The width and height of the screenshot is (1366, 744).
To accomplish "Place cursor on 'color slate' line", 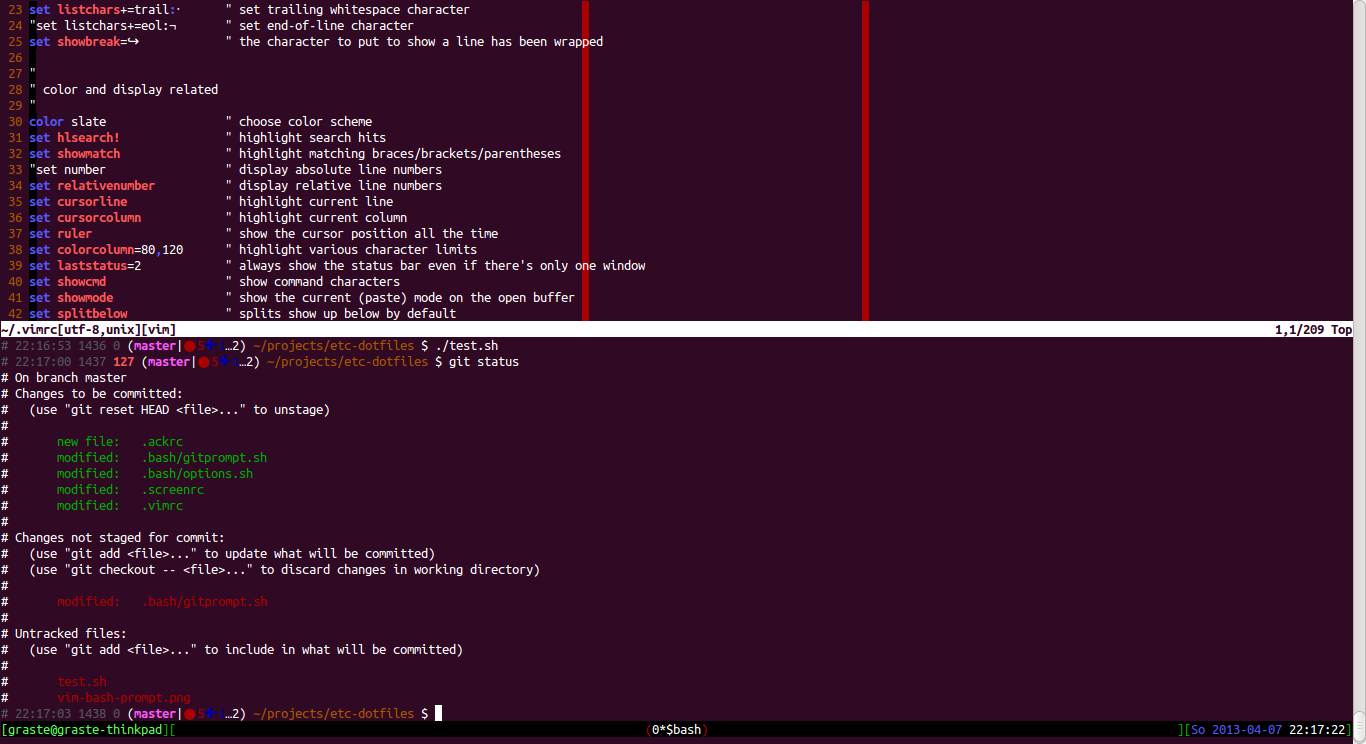I will (68, 121).
